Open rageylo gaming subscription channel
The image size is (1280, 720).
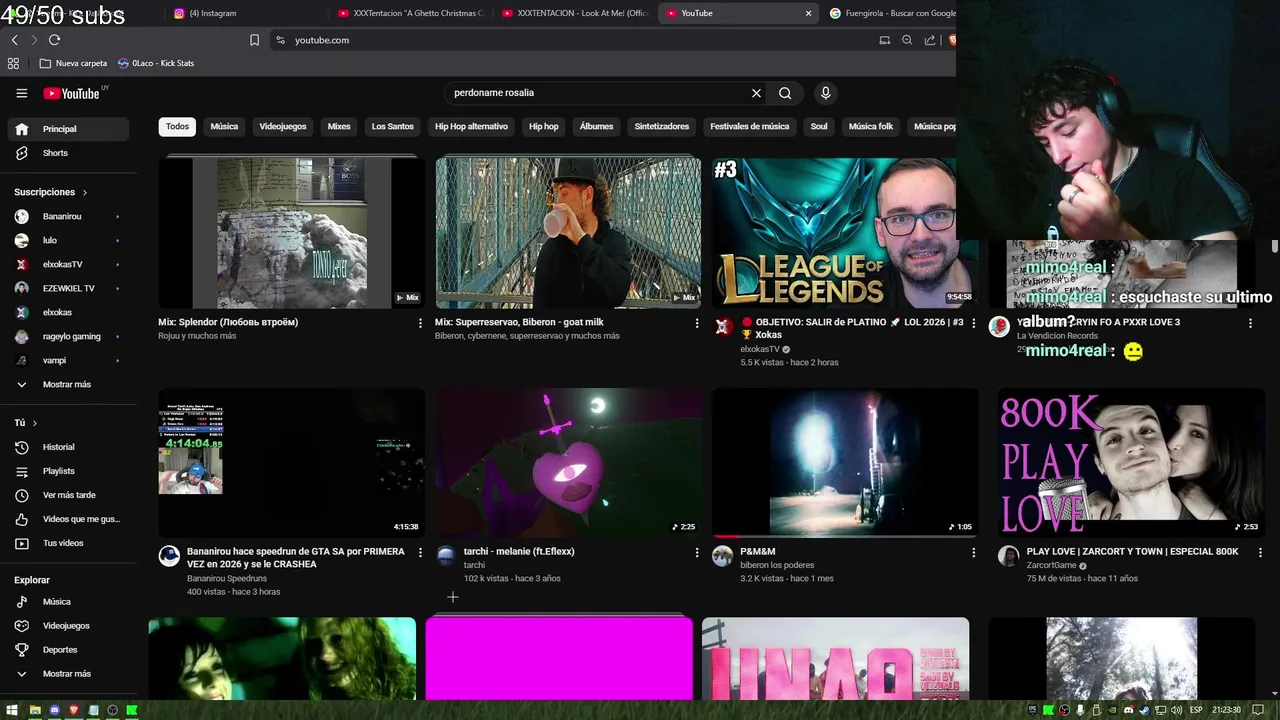(x=68, y=337)
